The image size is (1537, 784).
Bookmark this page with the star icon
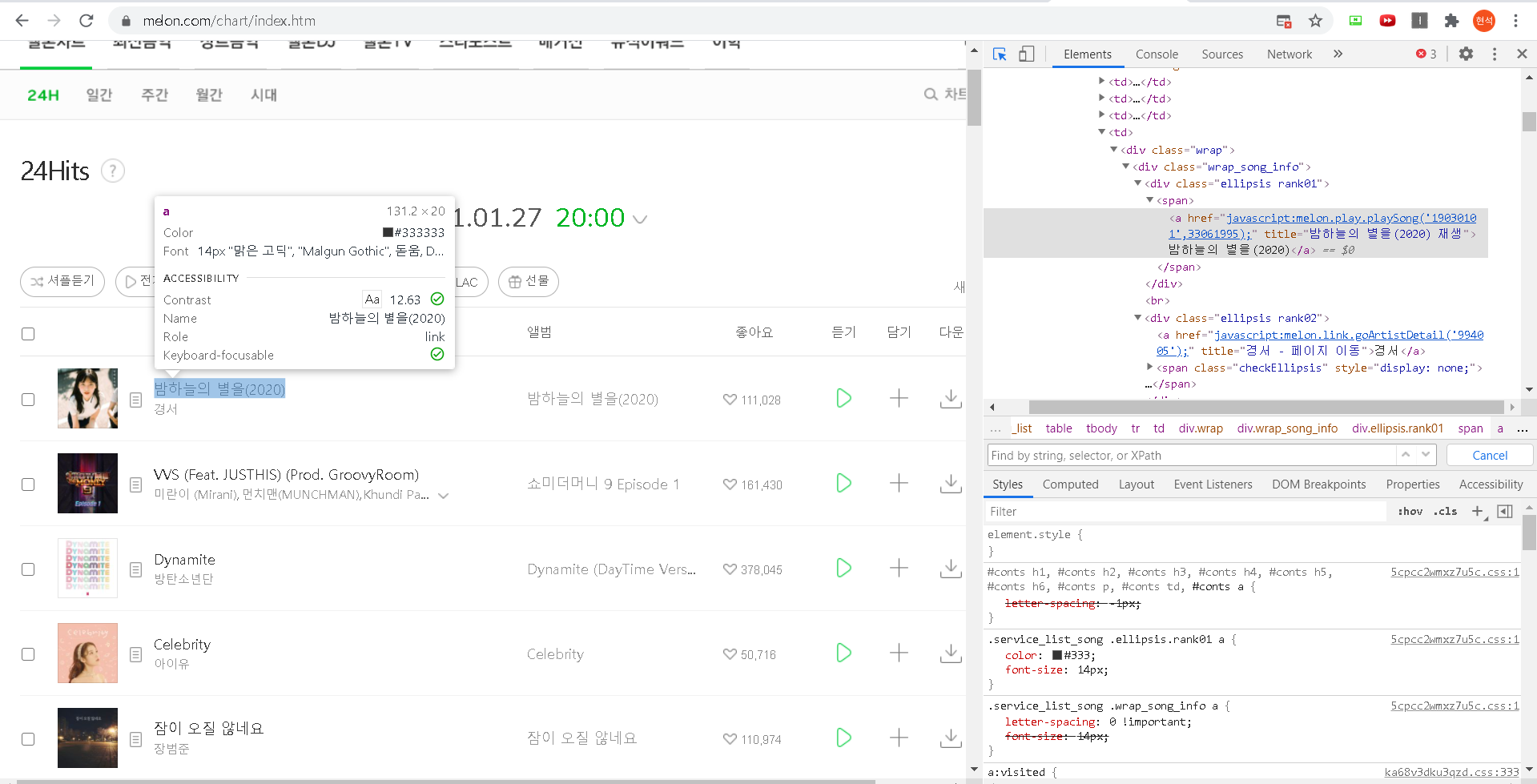(x=1315, y=21)
